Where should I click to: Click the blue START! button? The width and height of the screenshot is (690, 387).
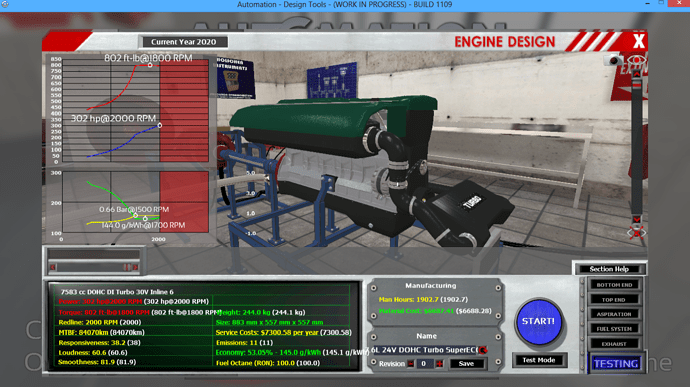click(x=539, y=321)
